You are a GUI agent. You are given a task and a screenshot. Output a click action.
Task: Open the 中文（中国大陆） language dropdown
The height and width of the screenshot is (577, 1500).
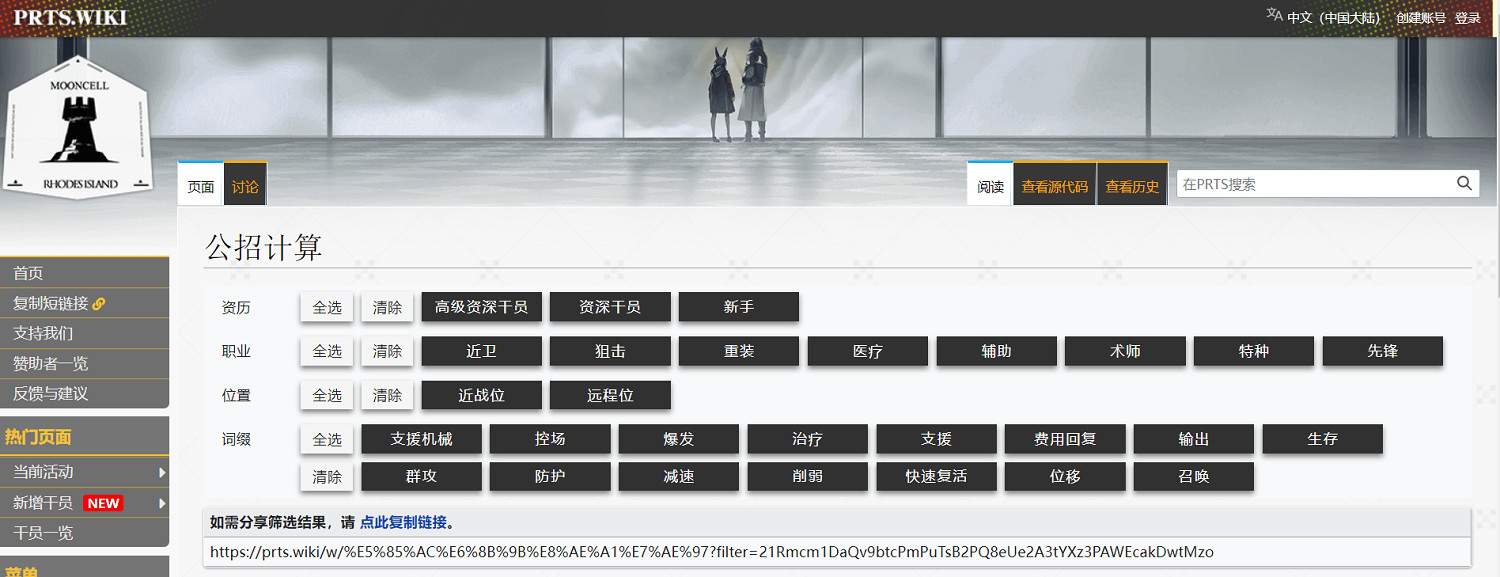[x=1333, y=18]
